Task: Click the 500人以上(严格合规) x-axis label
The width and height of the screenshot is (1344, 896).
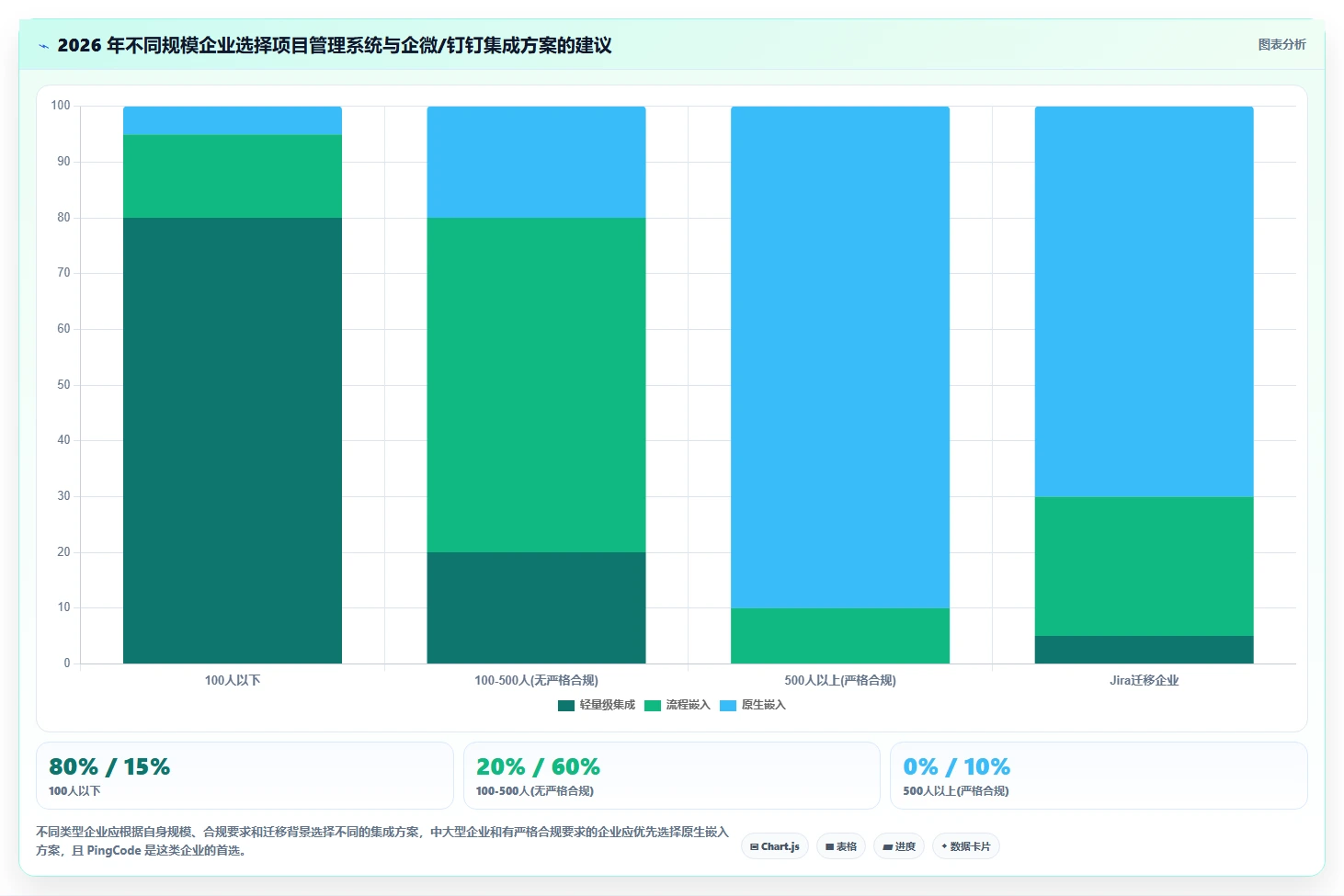Action: click(840, 680)
